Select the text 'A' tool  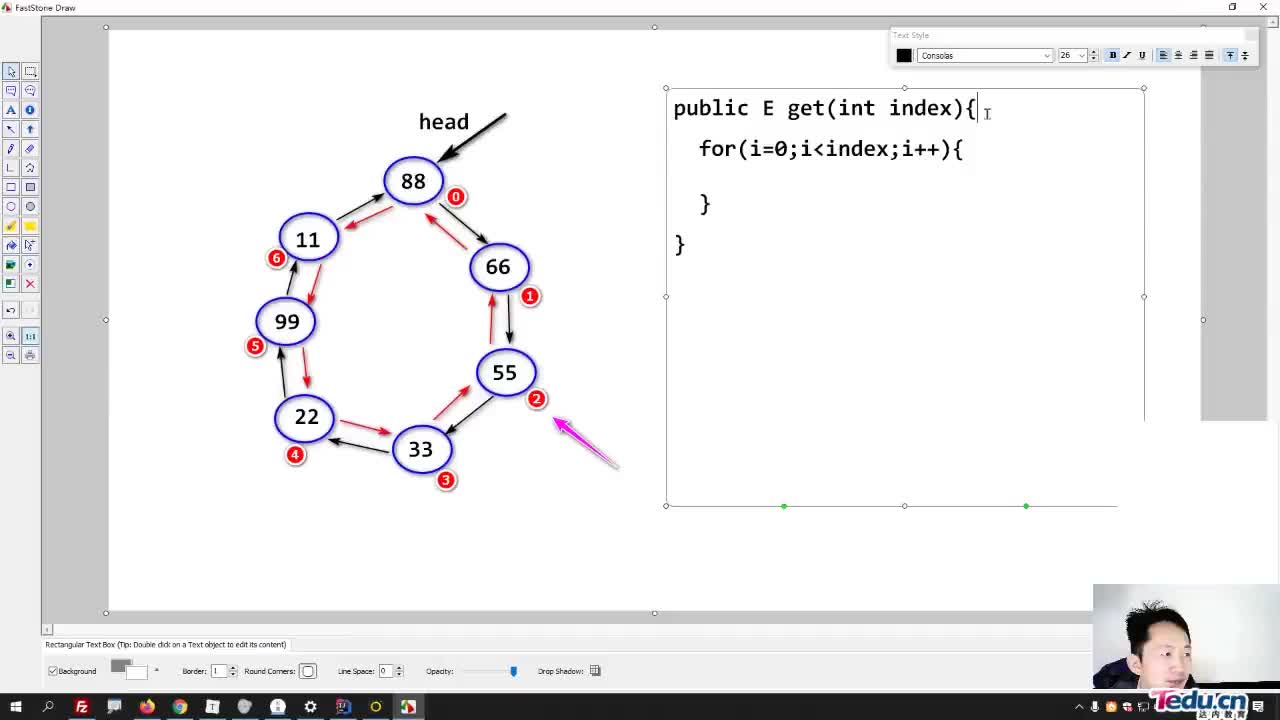11,110
